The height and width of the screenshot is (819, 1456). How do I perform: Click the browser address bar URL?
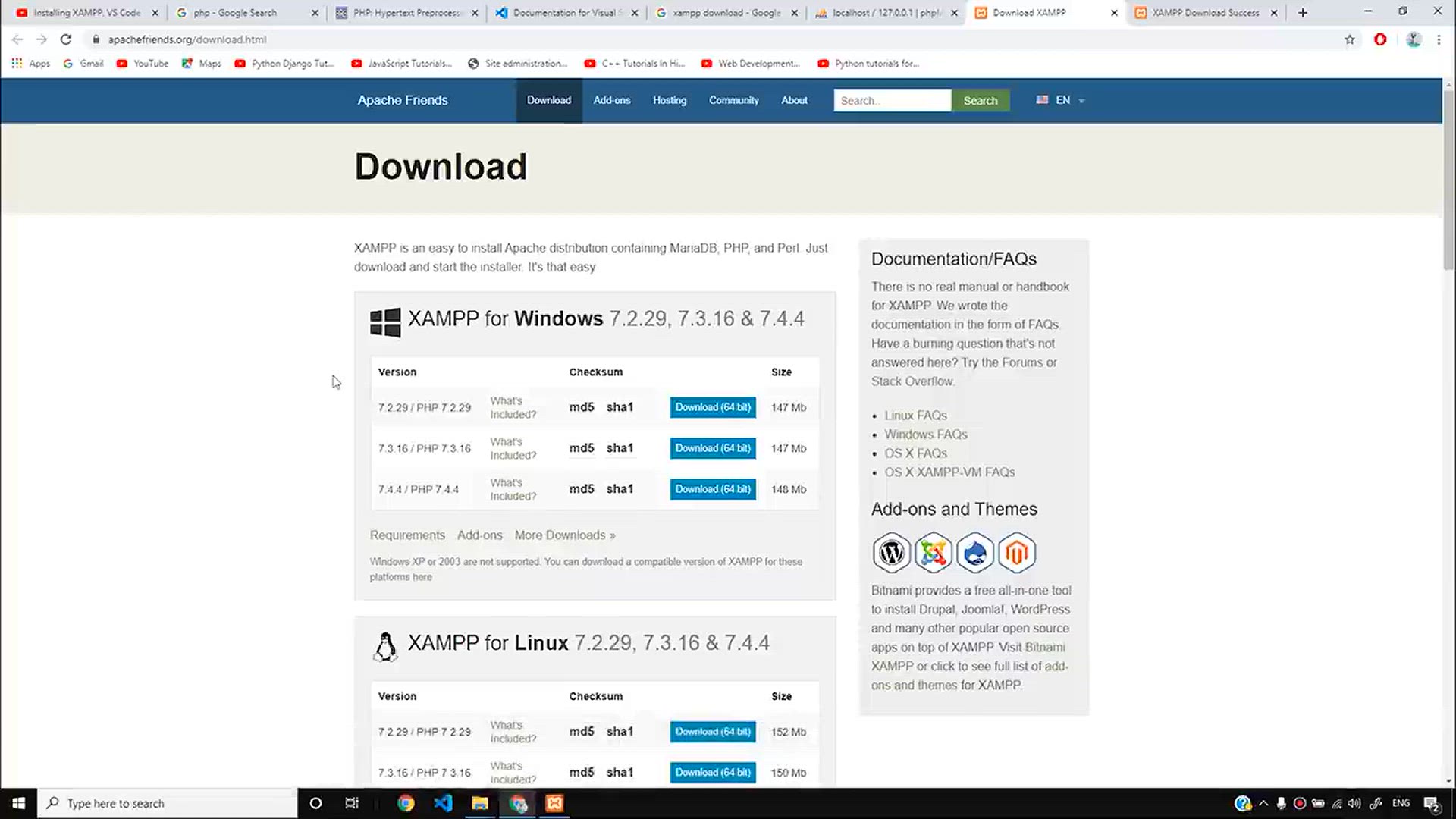(187, 39)
